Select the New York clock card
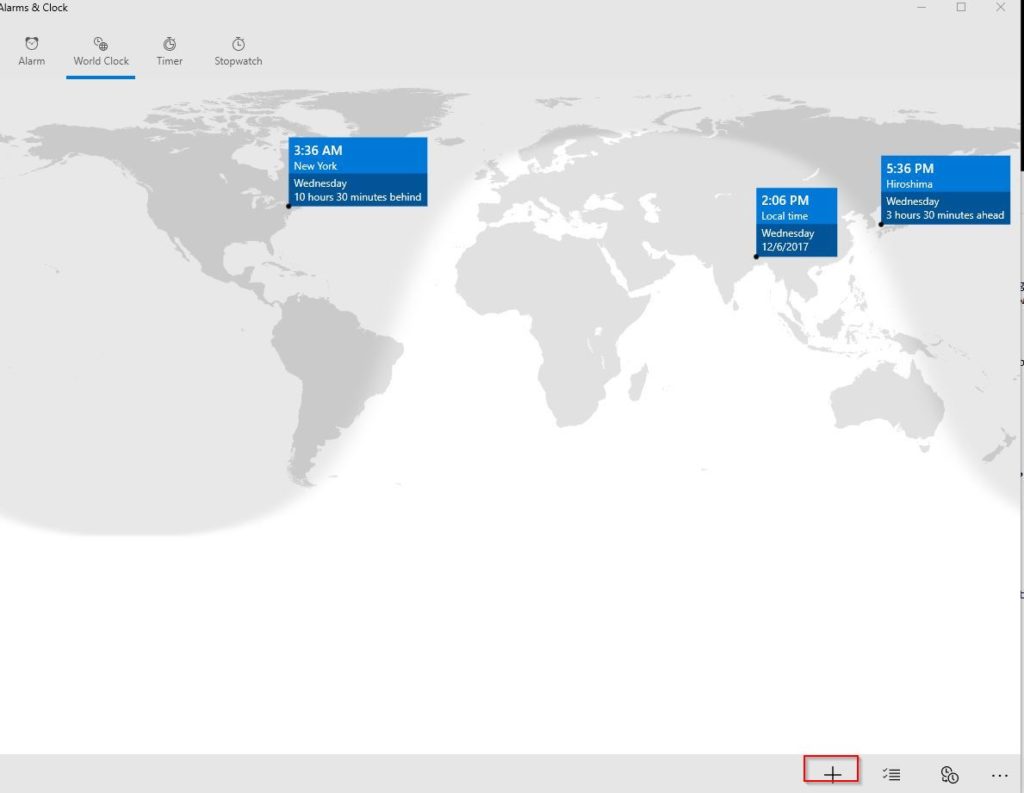The width and height of the screenshot is (1024, 793). [358, 172]
